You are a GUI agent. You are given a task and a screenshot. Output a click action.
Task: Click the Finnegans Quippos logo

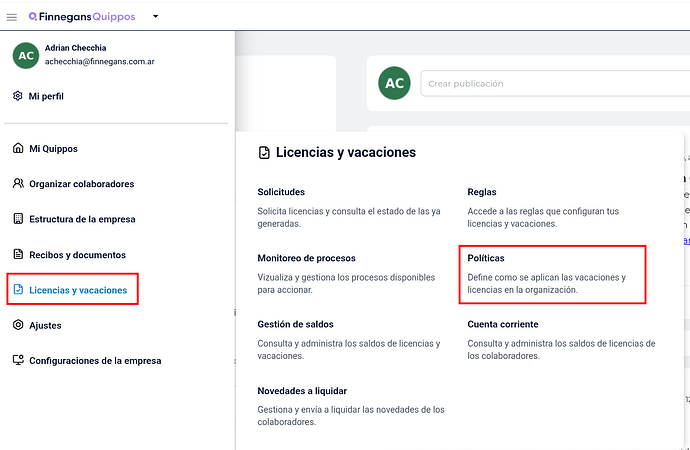[x=82, y=17]
